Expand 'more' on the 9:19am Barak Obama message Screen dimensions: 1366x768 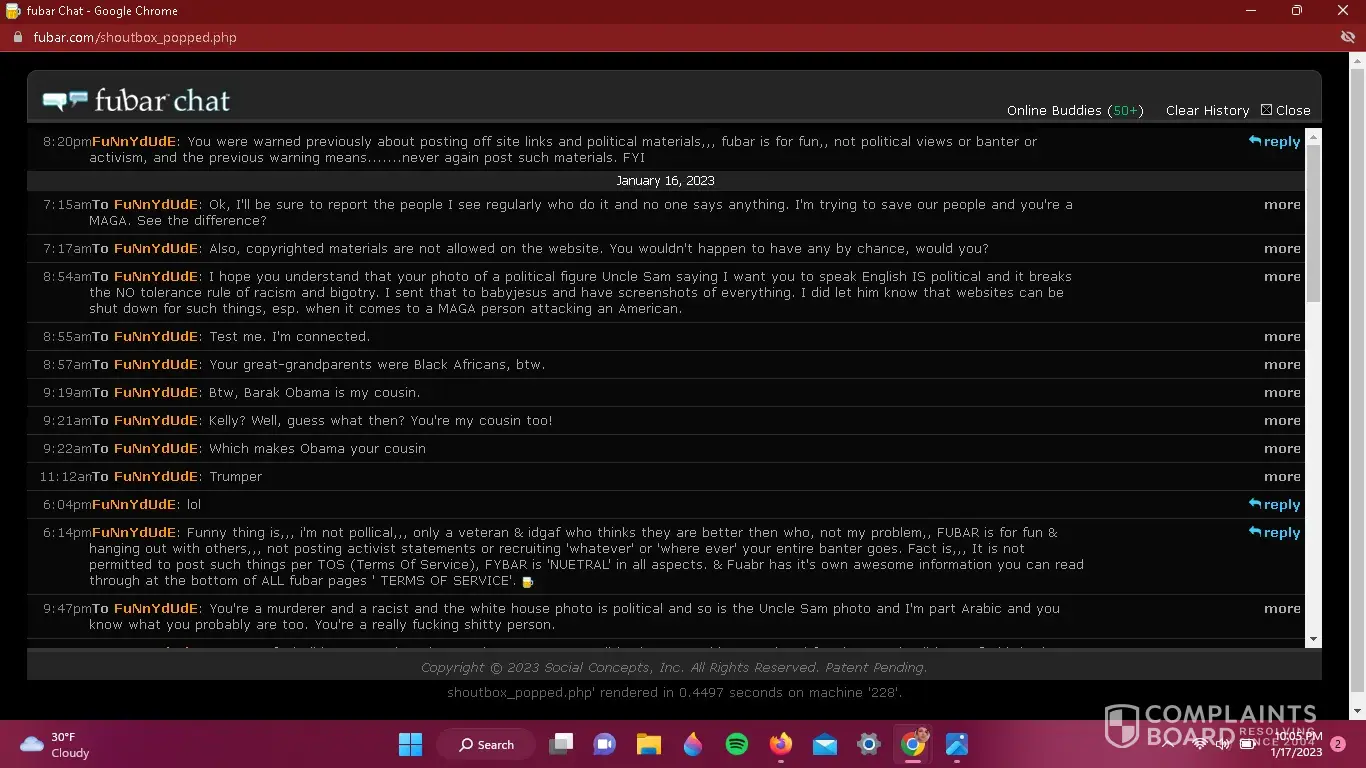point(1282,393)
